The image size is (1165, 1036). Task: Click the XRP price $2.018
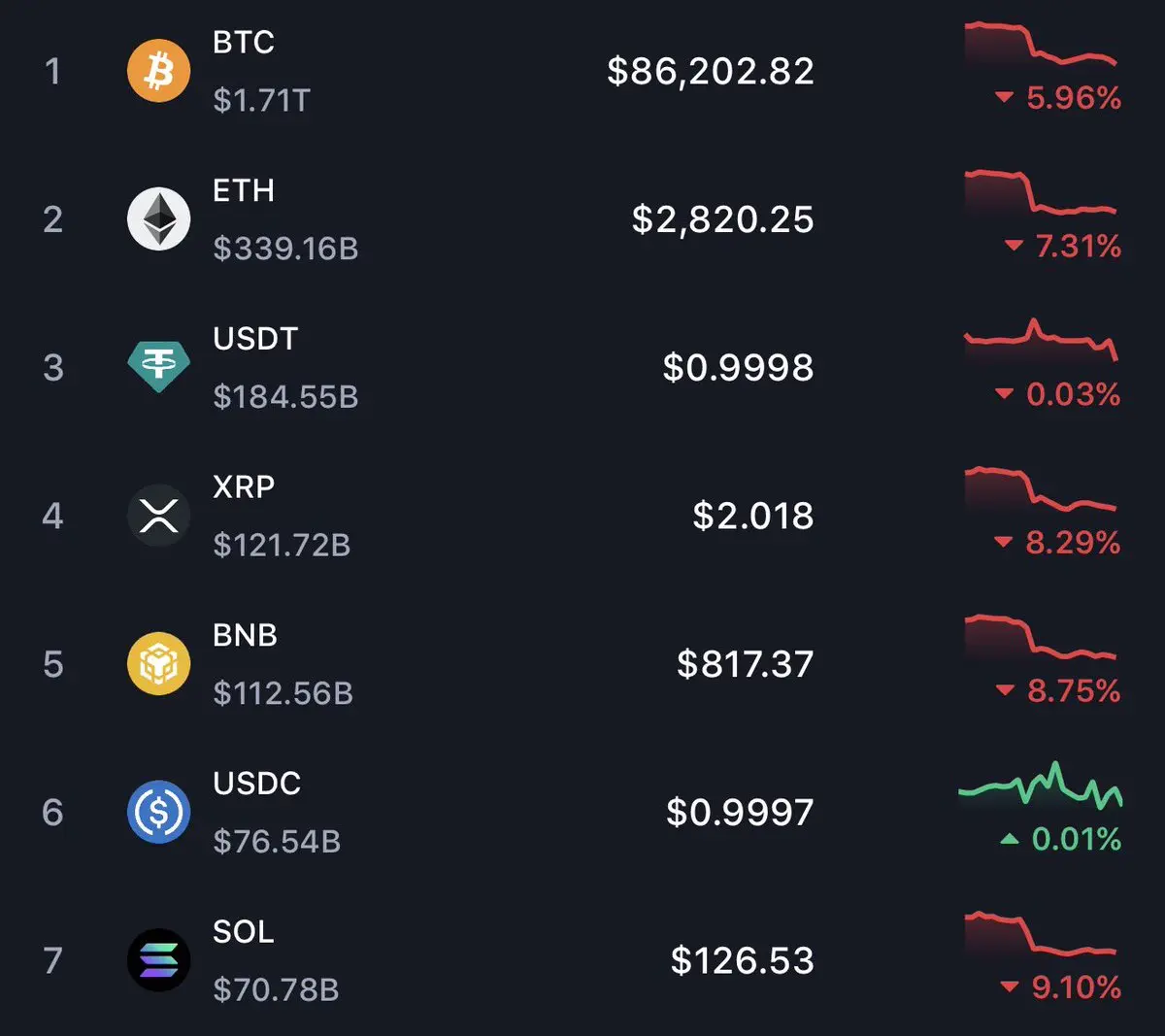(x=753, y=516)
